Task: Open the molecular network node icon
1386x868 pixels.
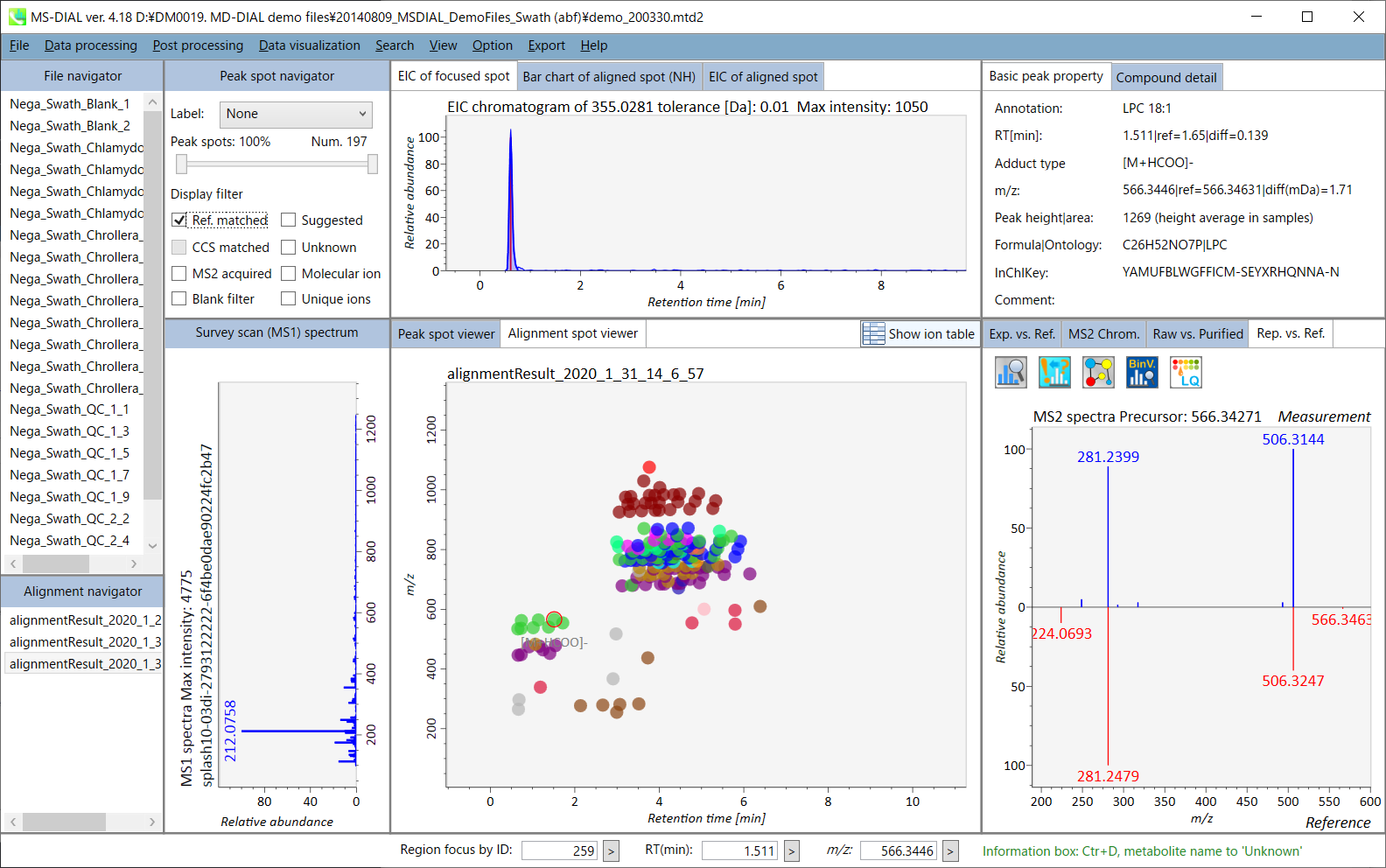Action: pyautogui.click(x=1098, y=372)
